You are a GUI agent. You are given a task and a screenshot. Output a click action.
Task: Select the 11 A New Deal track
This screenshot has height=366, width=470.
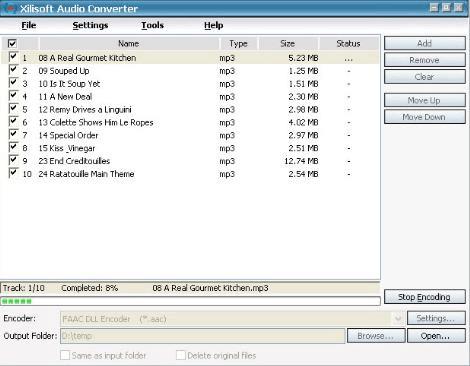coord(65,97)
